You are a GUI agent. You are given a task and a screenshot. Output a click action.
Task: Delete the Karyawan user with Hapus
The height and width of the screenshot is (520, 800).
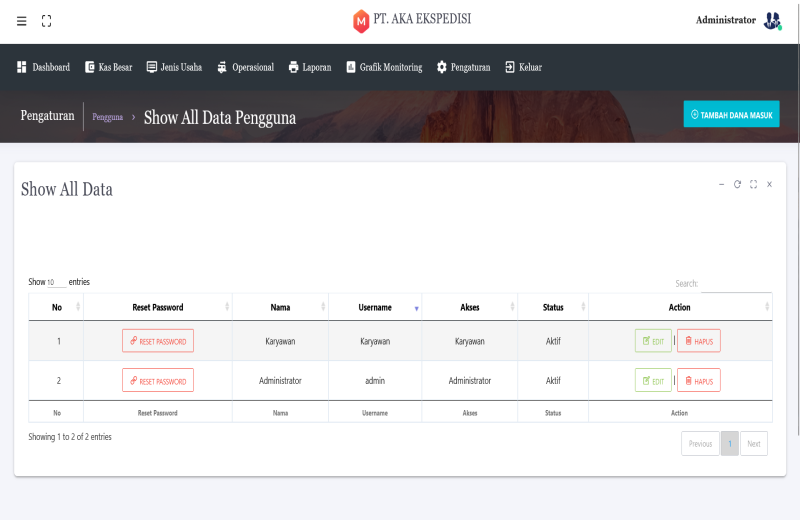[x=698, y=341]
